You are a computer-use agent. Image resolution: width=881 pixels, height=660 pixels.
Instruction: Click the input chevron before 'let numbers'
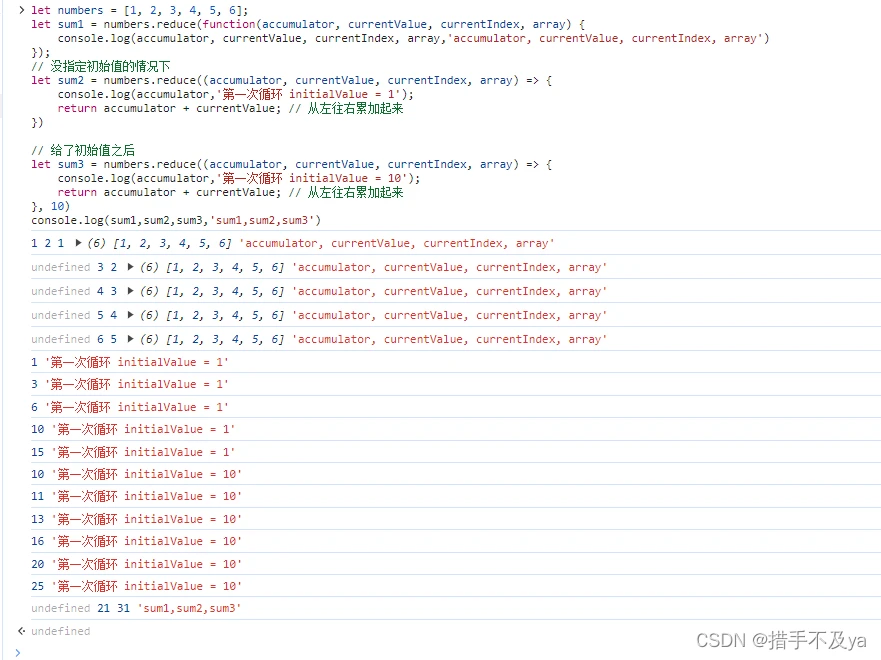coord(21,10)
